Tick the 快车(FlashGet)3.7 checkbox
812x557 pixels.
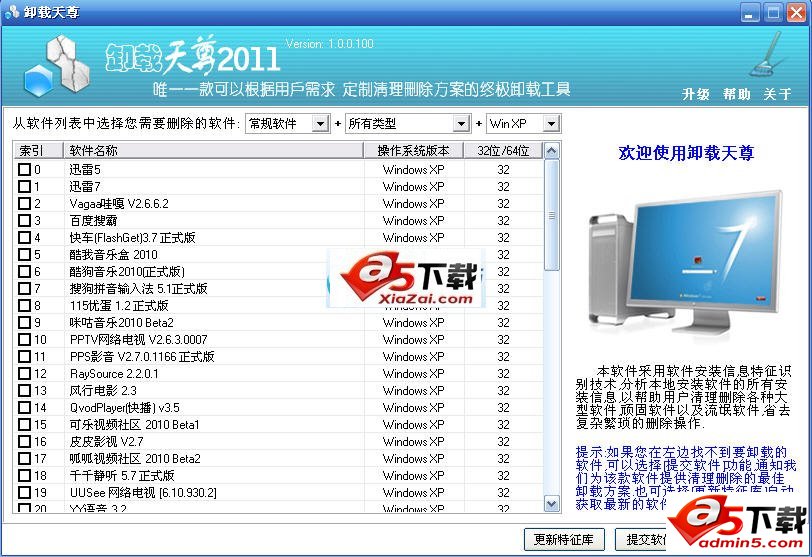tap(24, 238)
